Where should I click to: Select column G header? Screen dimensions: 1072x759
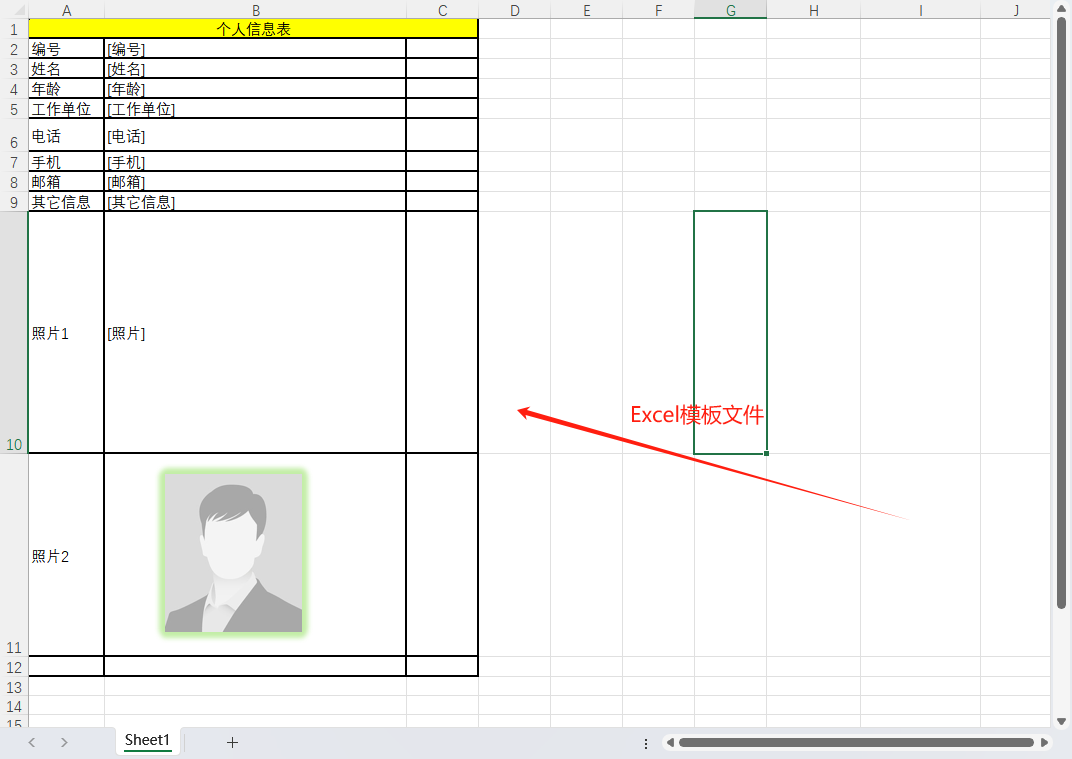[x=730, y=10]
